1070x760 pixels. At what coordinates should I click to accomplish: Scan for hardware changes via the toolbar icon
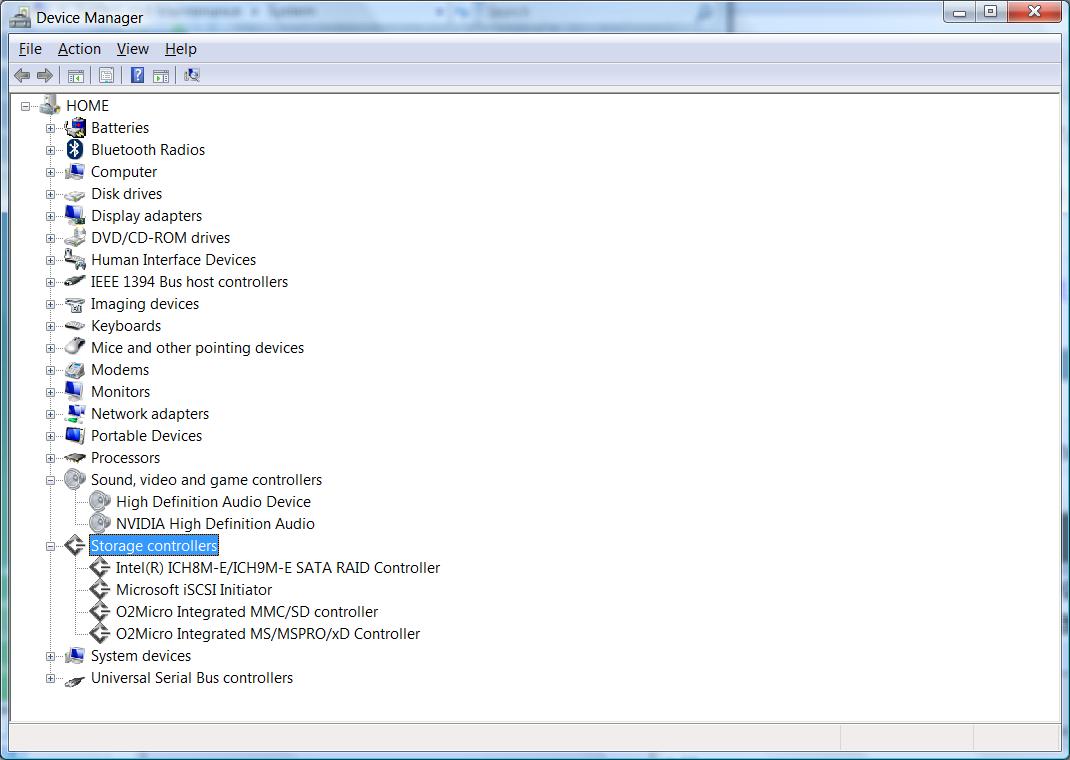tap(192, 75)
